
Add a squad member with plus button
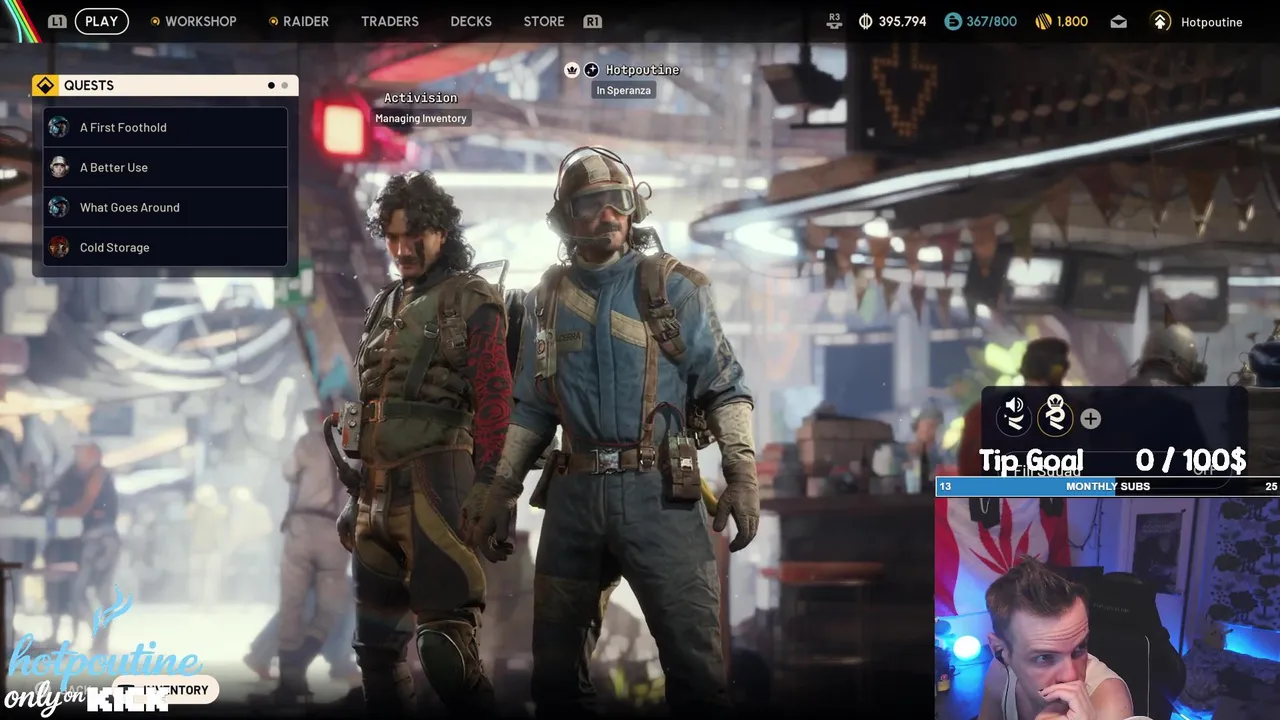pos(1090,419)
